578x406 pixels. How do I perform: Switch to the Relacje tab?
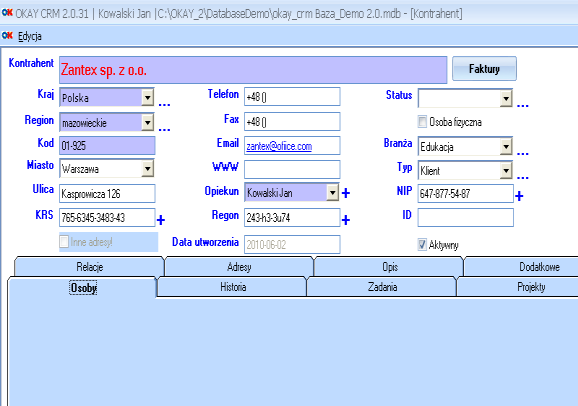90,267
